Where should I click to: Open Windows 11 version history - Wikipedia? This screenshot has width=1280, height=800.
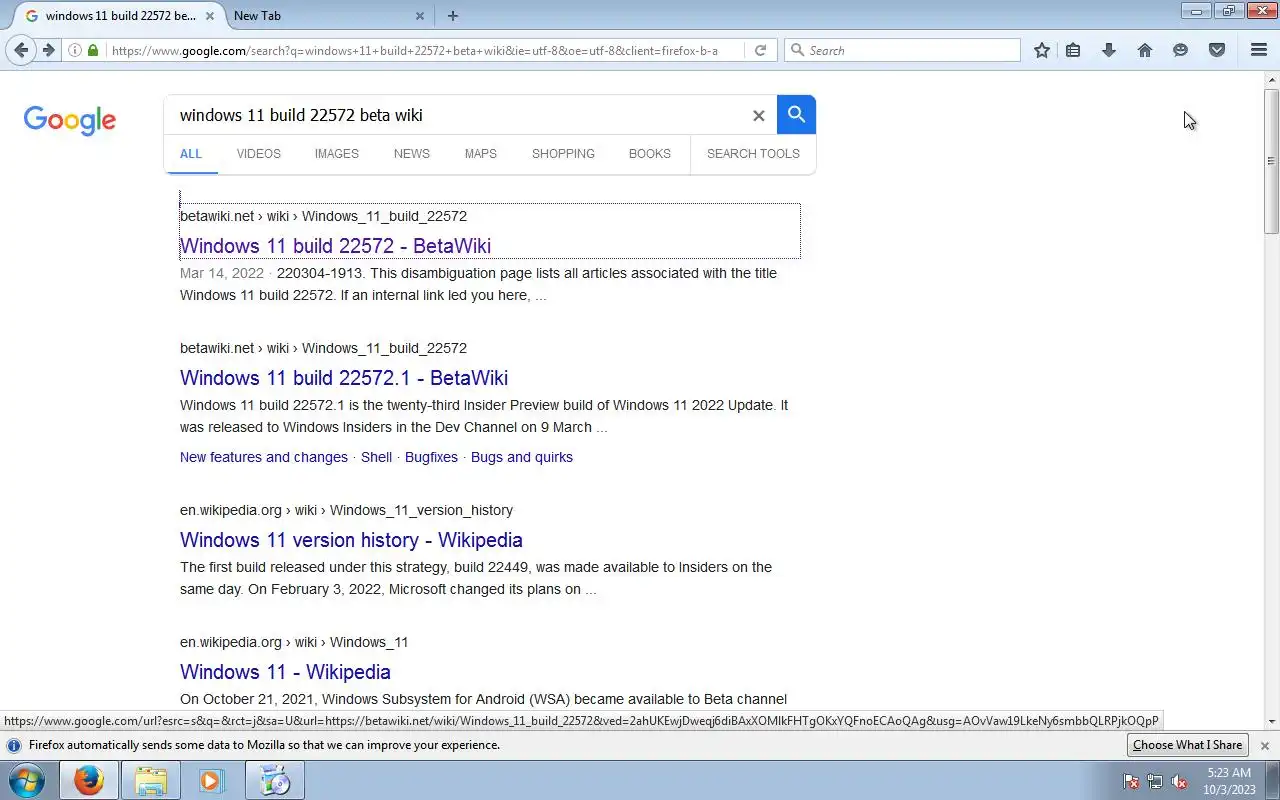pos(351,540)
